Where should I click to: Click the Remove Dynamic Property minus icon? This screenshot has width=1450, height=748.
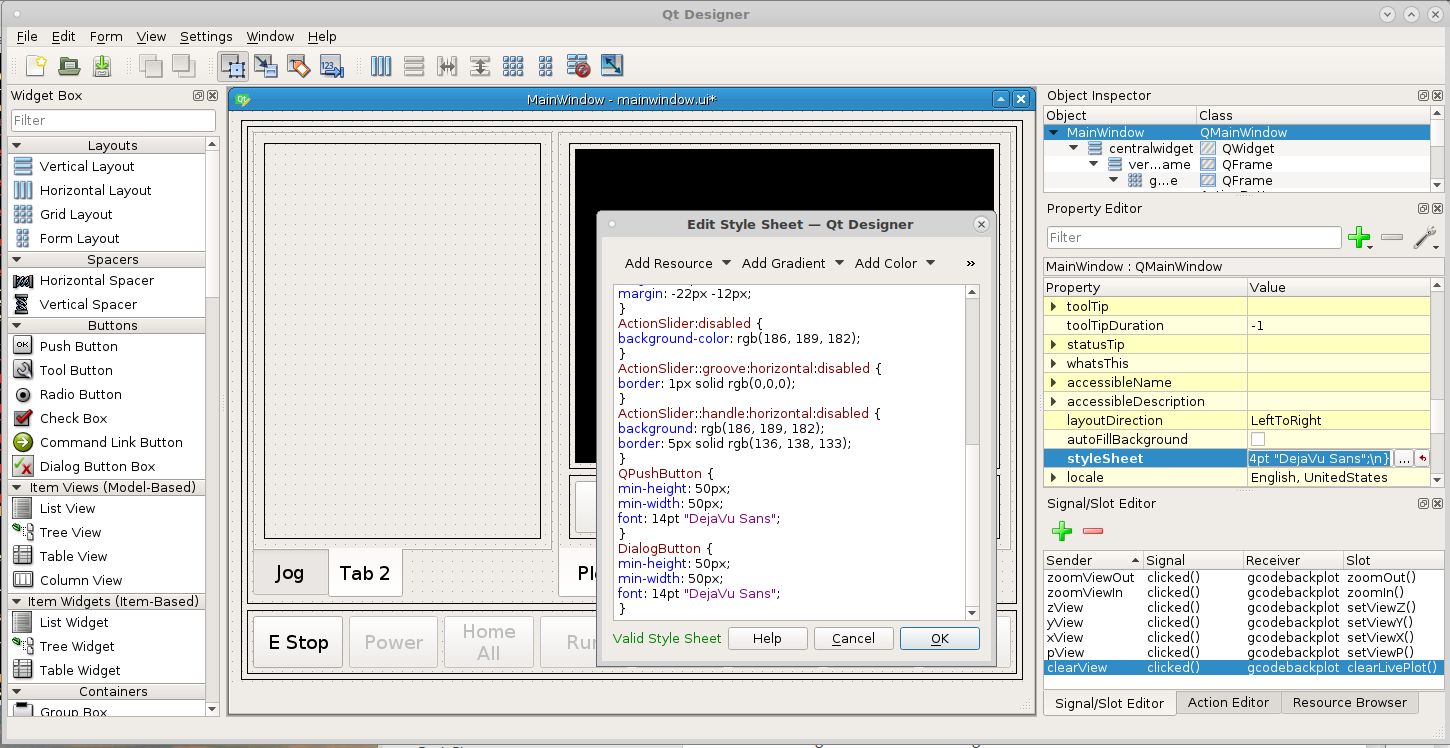pyautogui.click(x=1392, y=237)
